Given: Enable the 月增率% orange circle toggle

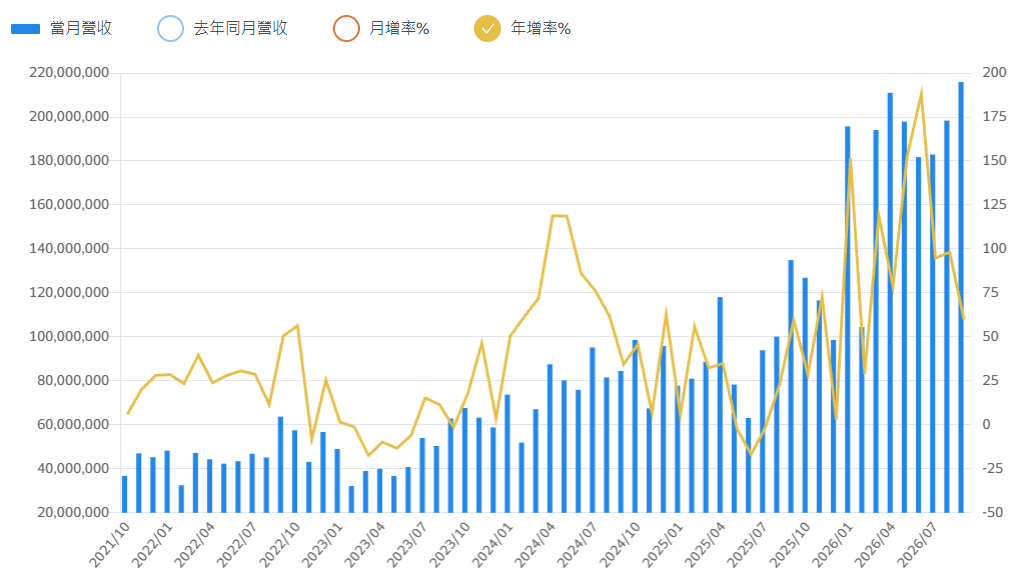Looking at the screenshot, I should pos(347,28).
